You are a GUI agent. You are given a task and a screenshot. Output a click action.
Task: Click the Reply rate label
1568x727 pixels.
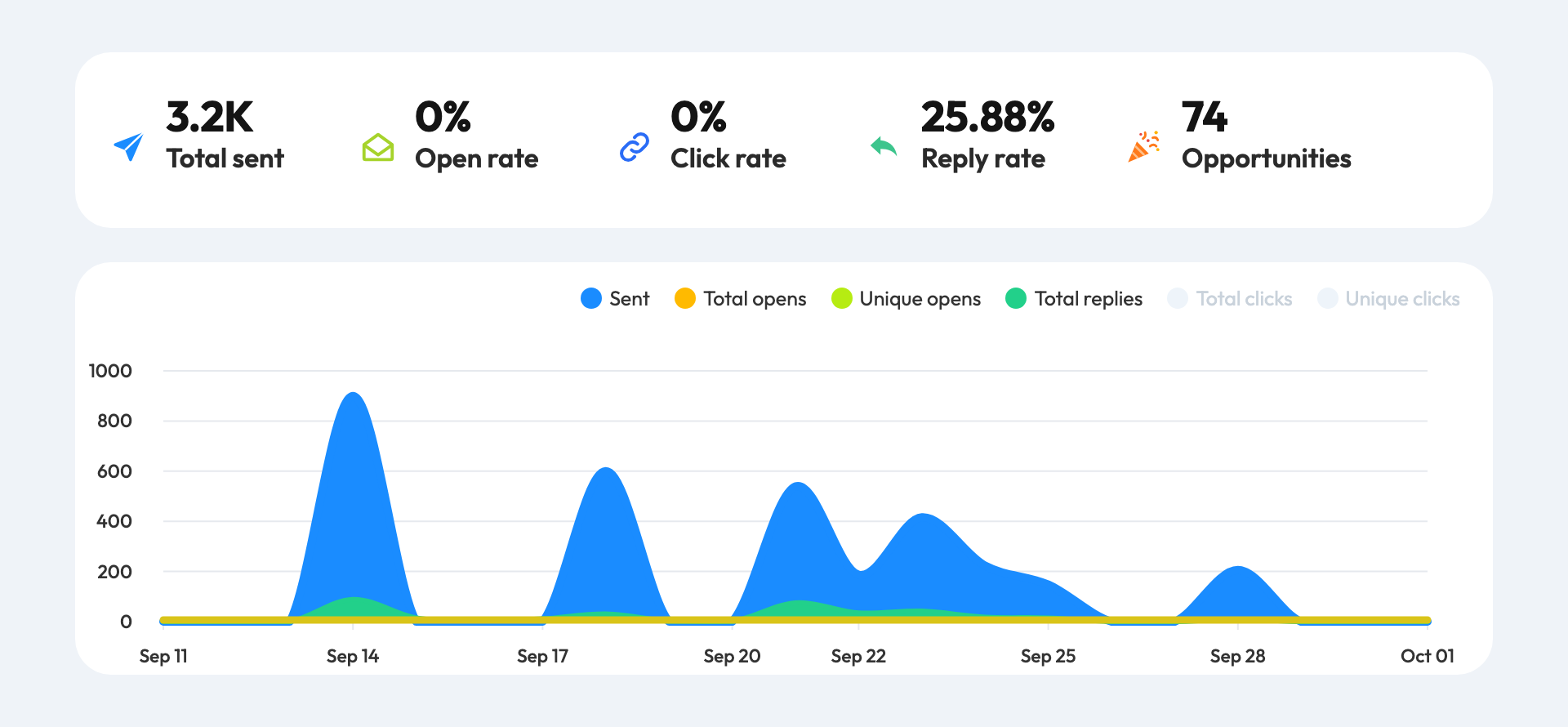point(983,159)
